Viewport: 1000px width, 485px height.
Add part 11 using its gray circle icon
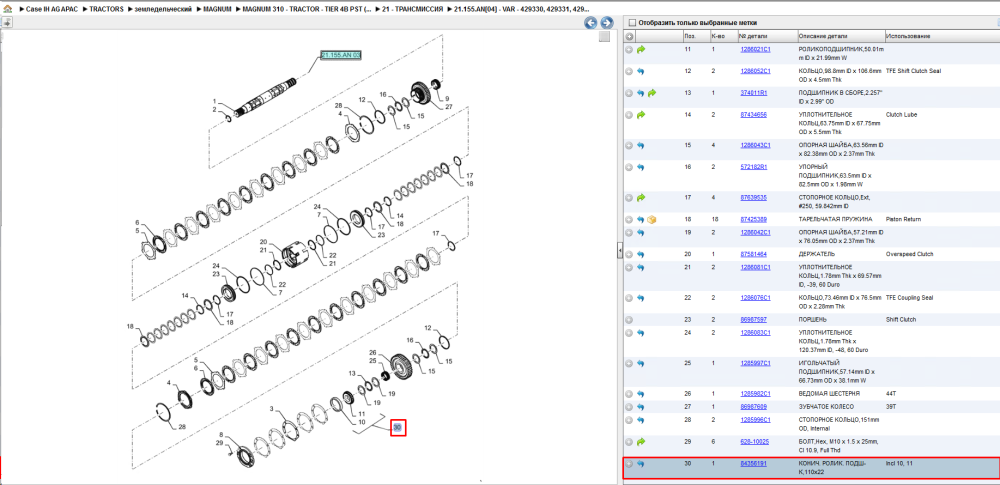click(629, 49)
